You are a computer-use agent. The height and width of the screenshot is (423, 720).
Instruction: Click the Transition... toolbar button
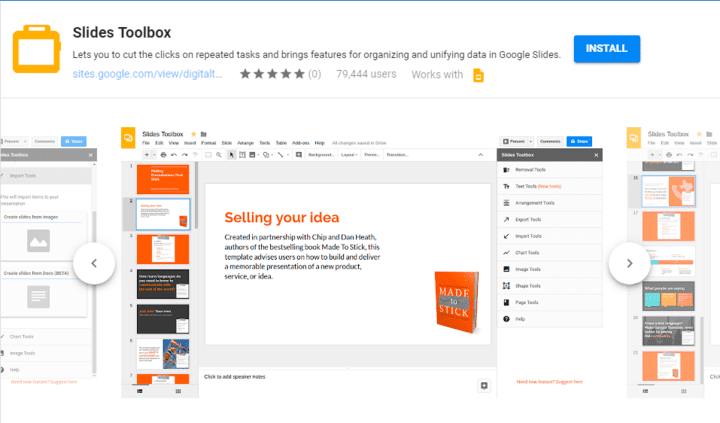[x=397, y=155]
